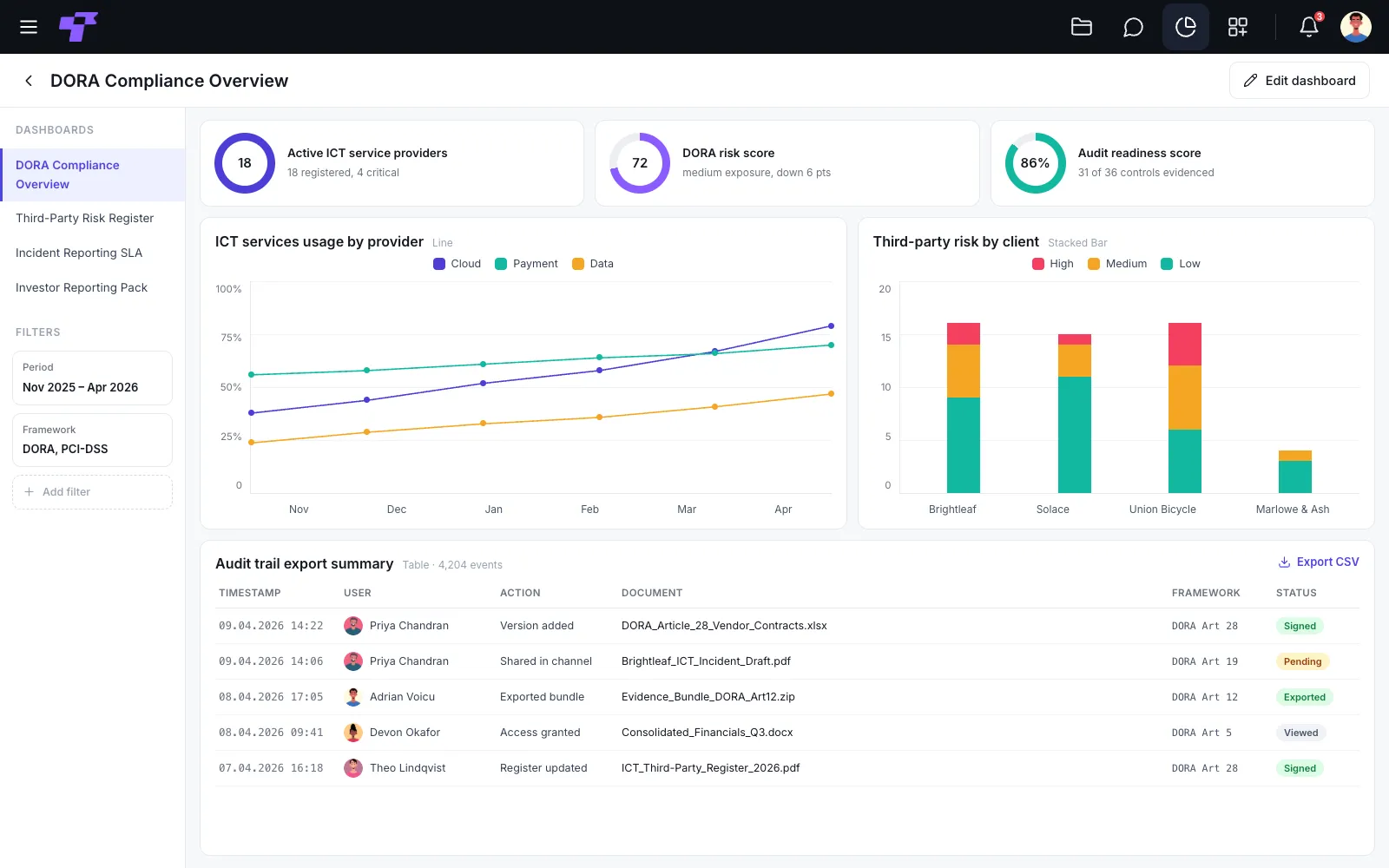This screenshot has height=868, width=1389.
Task: Click DORA Art 19 framework cell
Action: coord(1205,661)
